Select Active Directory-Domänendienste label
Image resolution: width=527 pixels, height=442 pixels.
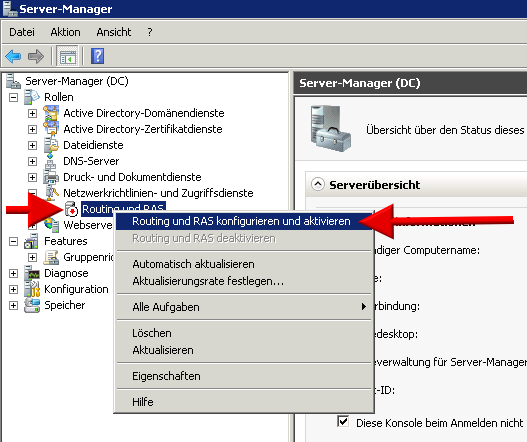tap(144, 113)
